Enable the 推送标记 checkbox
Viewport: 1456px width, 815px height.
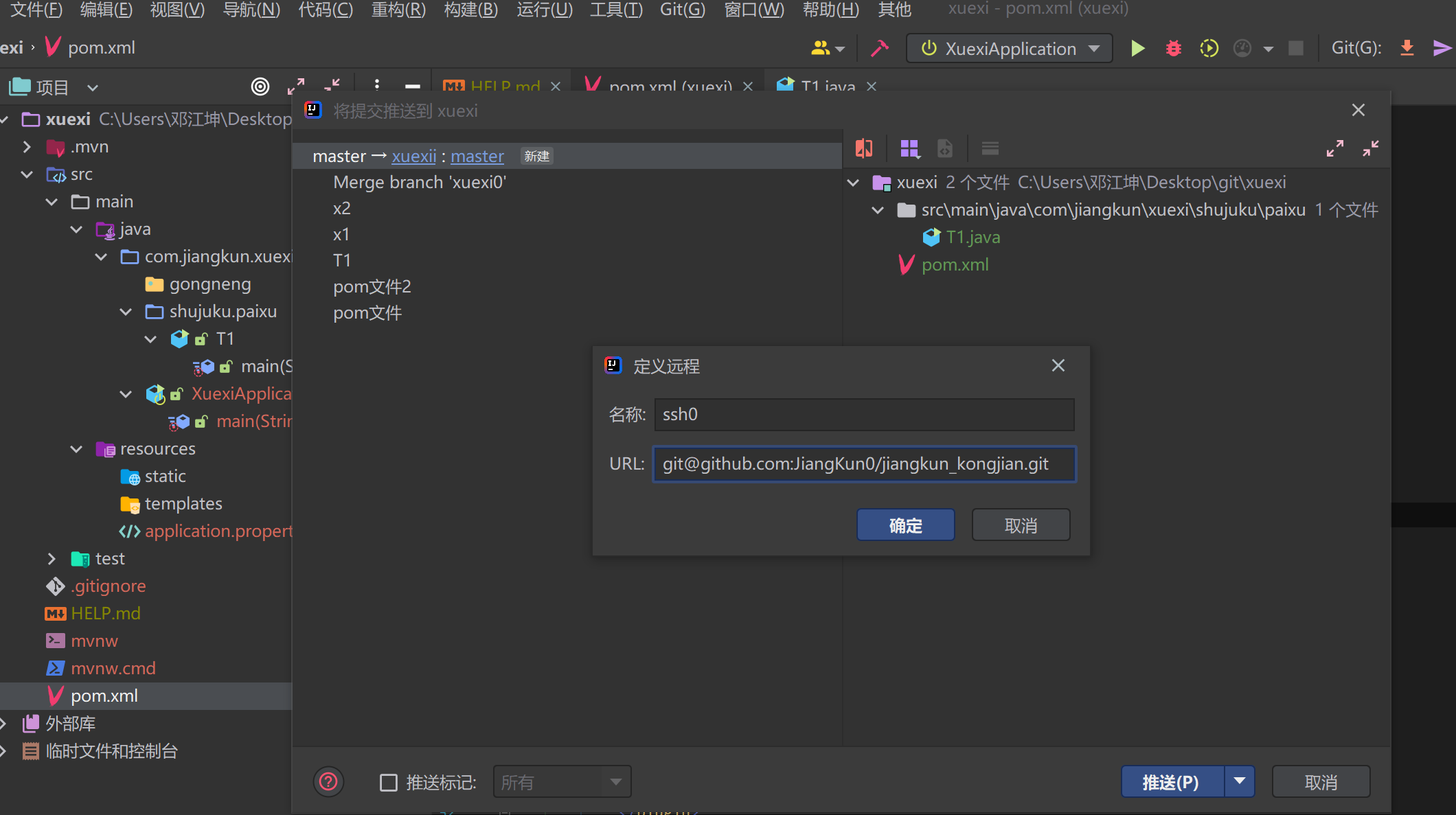point(389,782)
